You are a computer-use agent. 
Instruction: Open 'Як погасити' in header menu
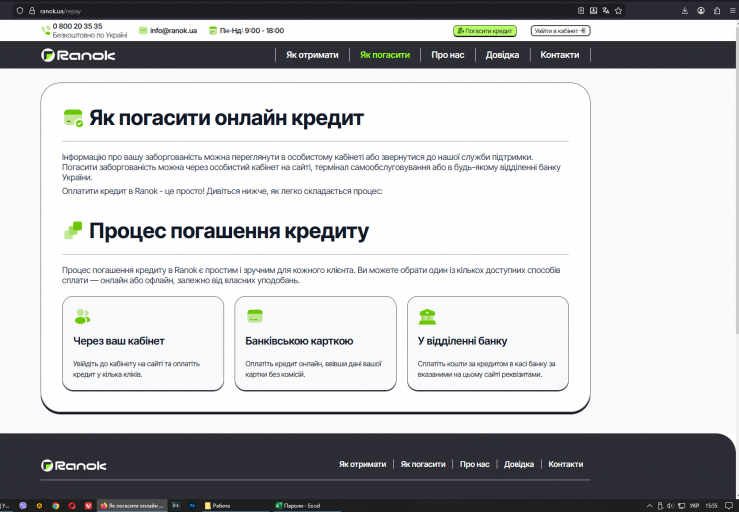(385, 55)
